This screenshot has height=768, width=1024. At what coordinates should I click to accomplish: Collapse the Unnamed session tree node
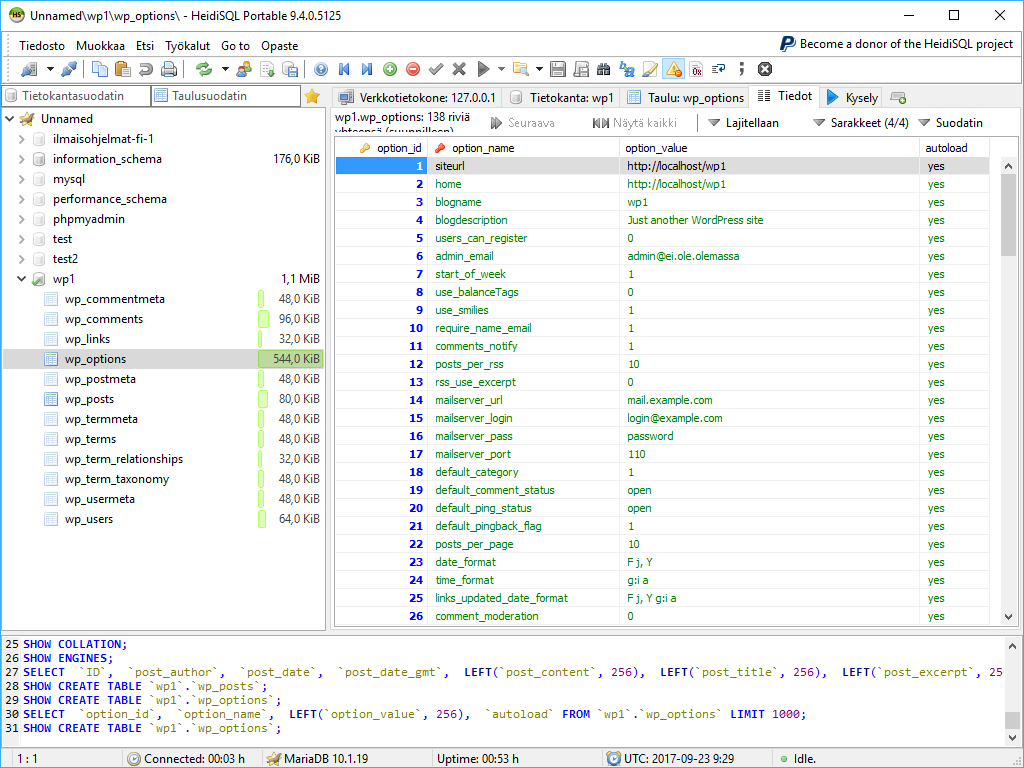(x=10, y=119)
